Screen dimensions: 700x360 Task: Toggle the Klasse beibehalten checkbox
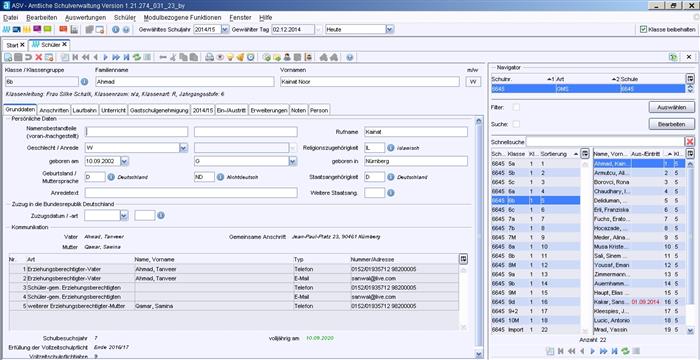(x=643, y=29)
